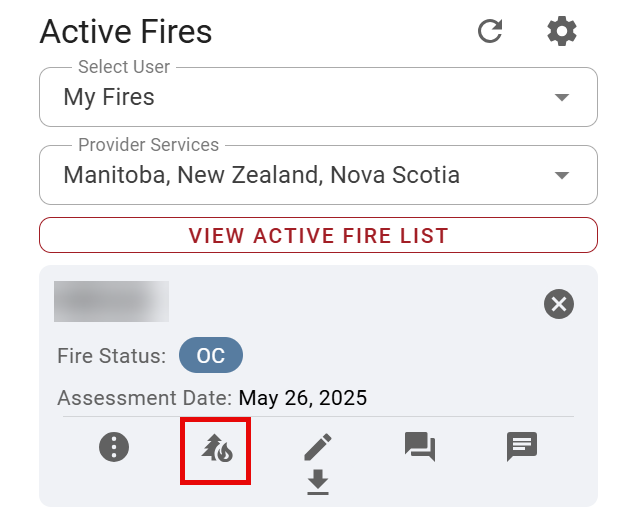
Task: Open the tree and flame fire icon
Action: pyautogui.click(x=216, y=447)
